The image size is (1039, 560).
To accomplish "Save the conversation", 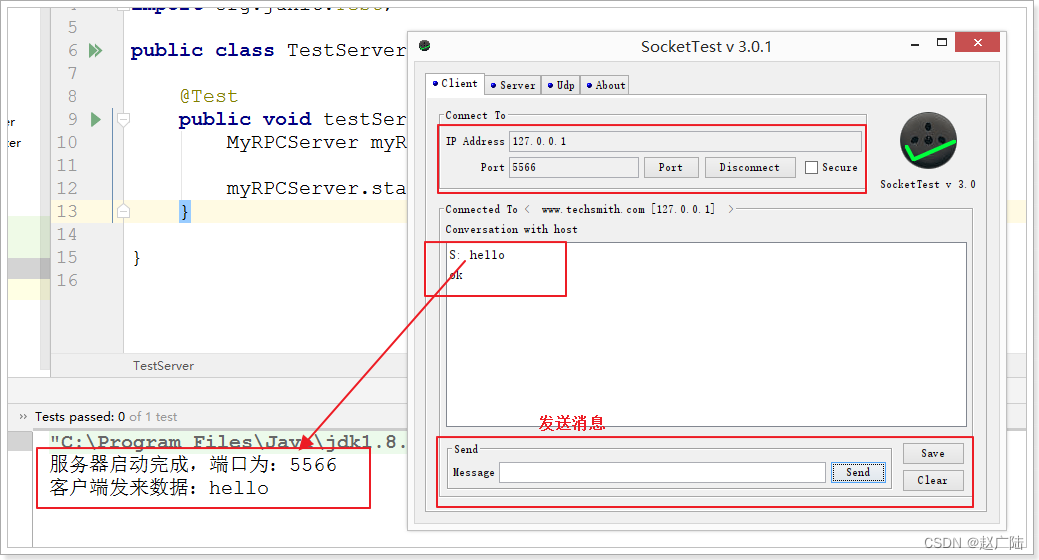I will [x=932, y=453].
